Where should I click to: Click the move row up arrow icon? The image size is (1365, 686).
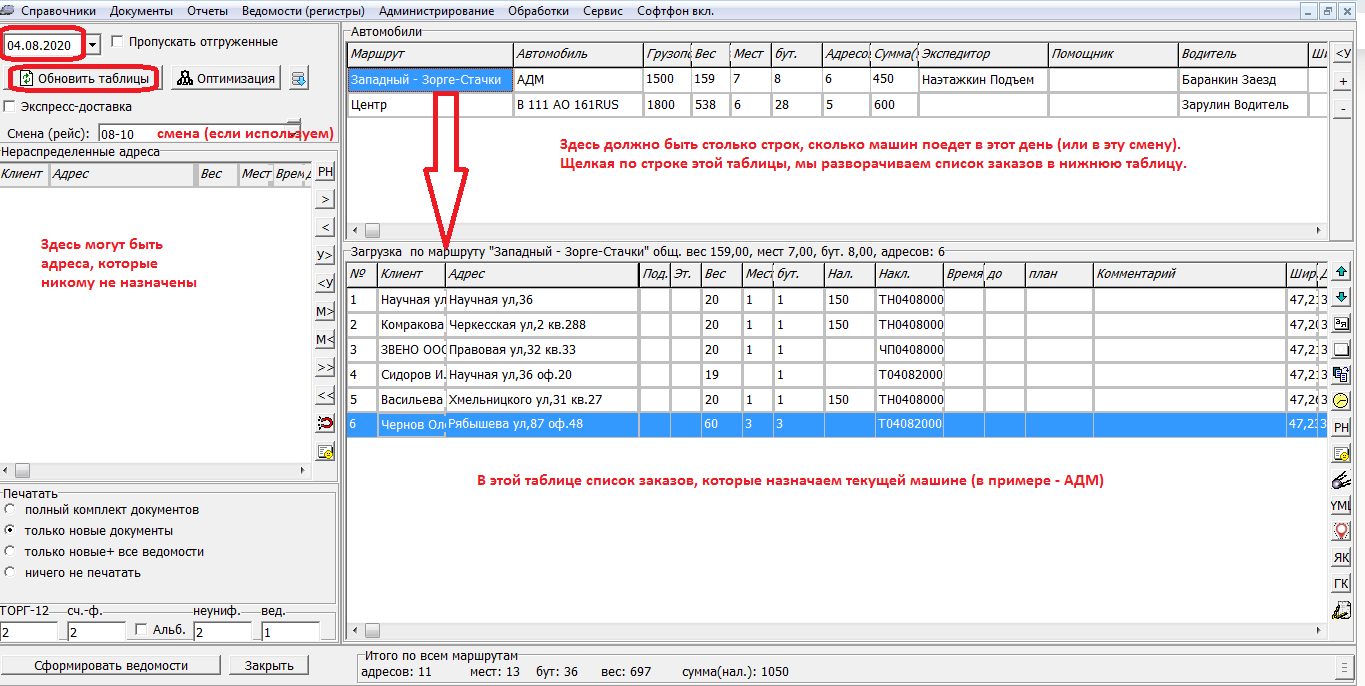click(1341, 271)
